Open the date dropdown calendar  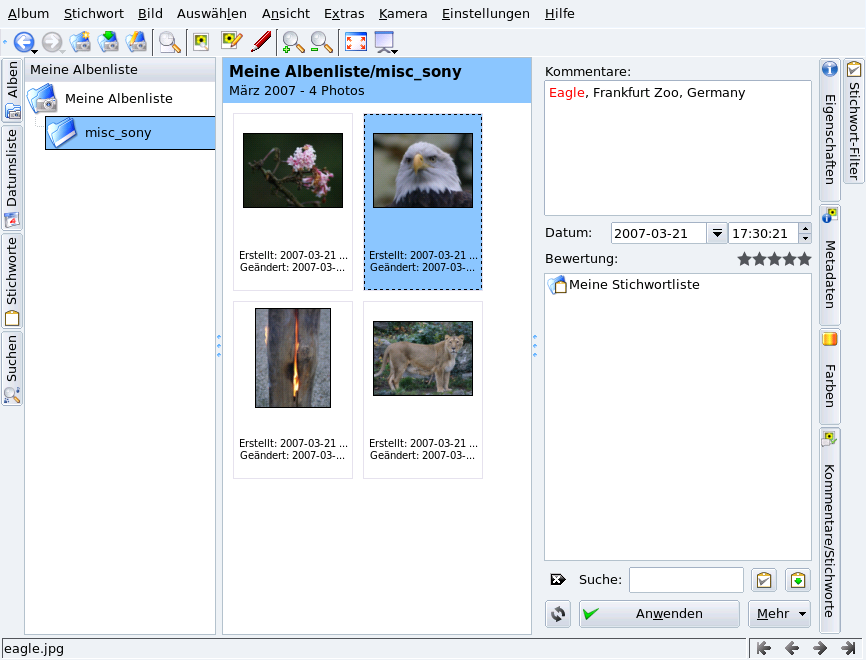coord(716,233)
